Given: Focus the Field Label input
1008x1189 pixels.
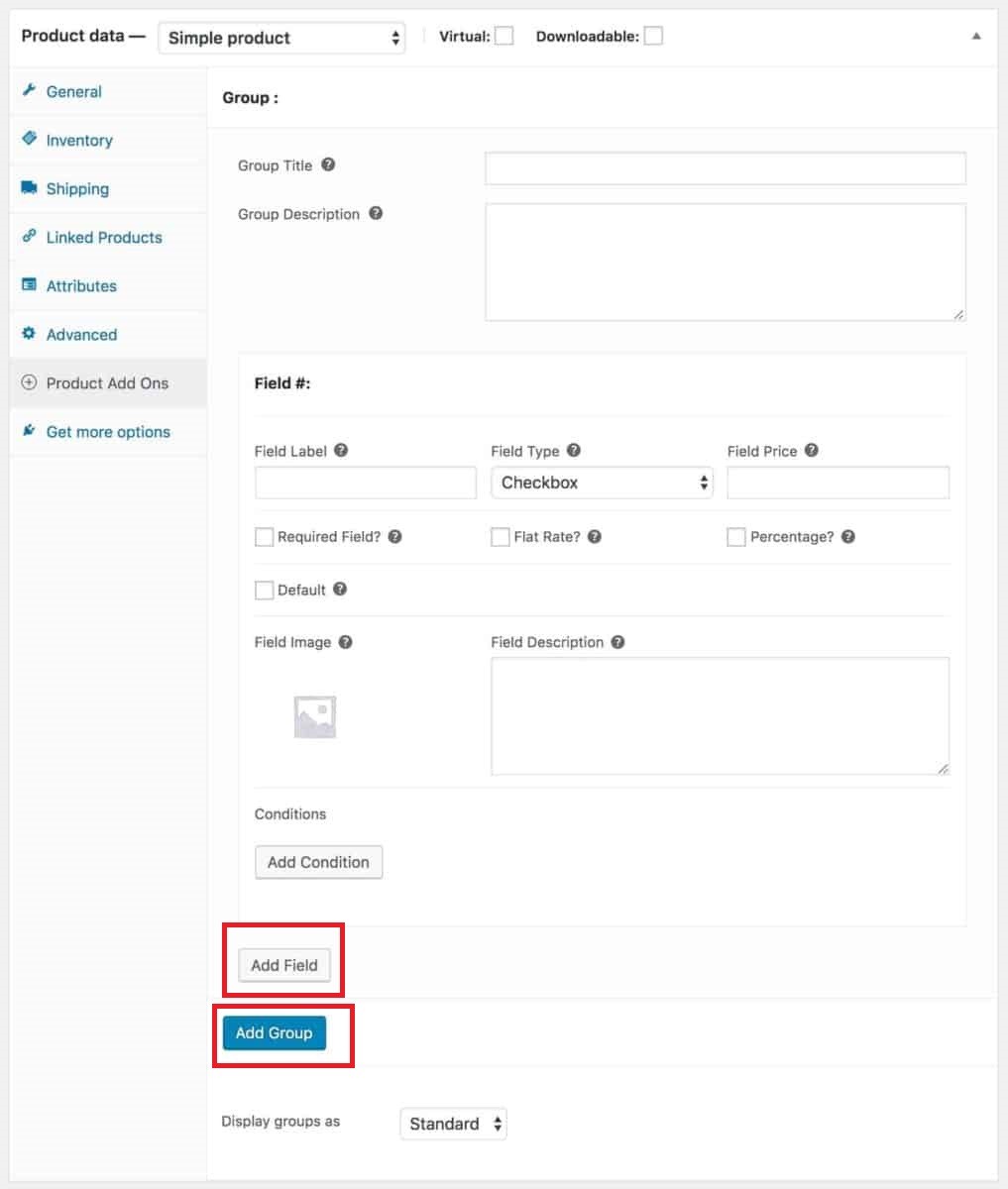Looking at the screenshot, I should tap(366, 483).
